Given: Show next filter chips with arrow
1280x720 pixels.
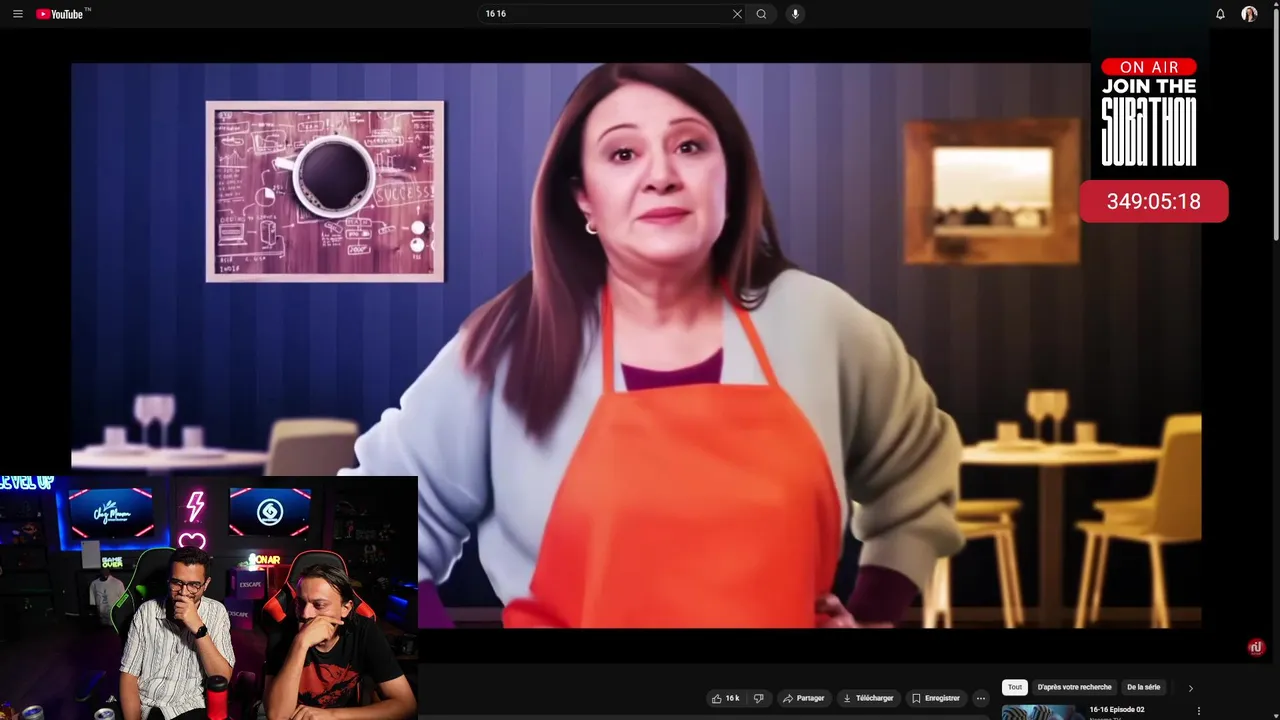Looking at the screenshot, I should 1190,688.
